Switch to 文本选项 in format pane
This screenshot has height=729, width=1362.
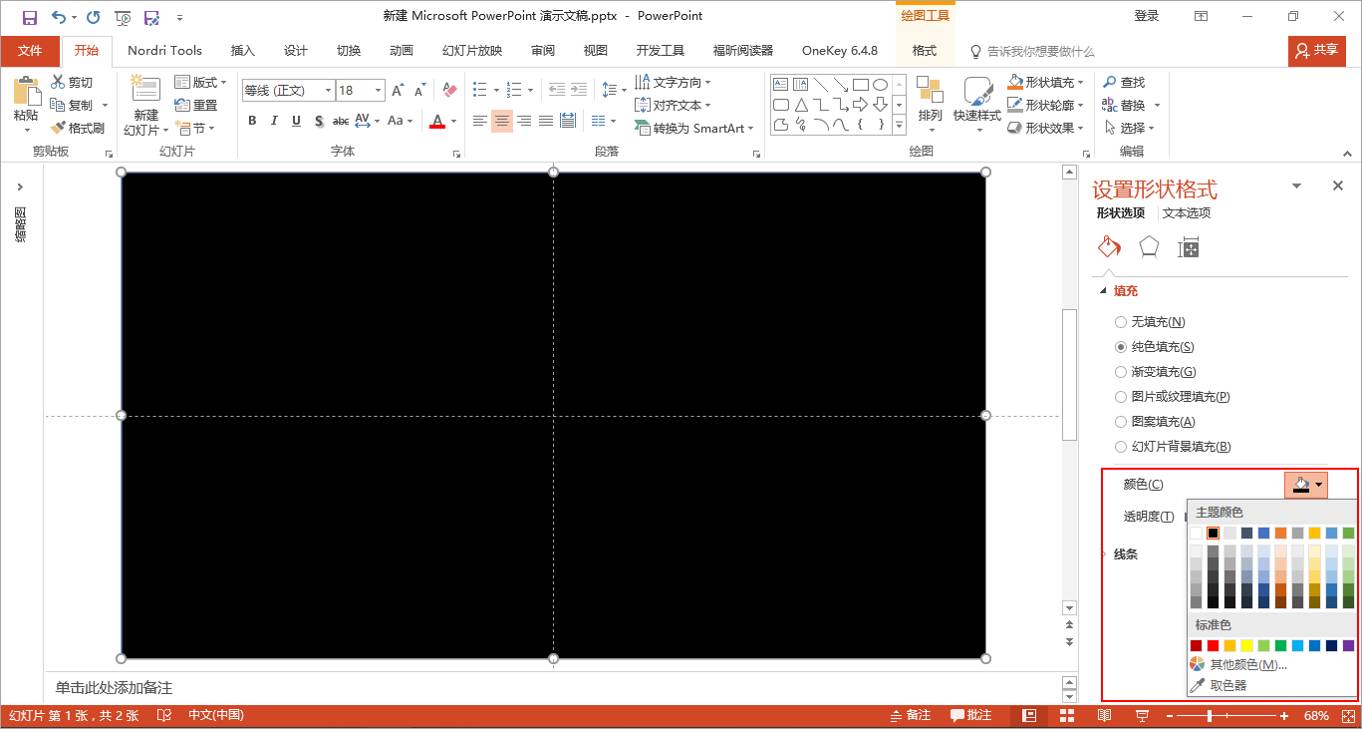click(x=1186, y=213)
